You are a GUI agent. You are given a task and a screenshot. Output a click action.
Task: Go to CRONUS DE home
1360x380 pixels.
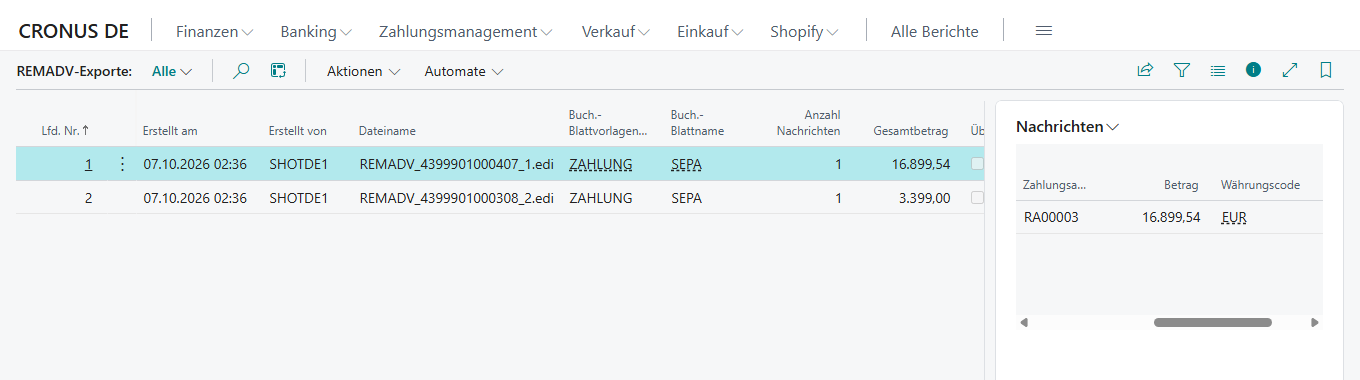point(74,31)
